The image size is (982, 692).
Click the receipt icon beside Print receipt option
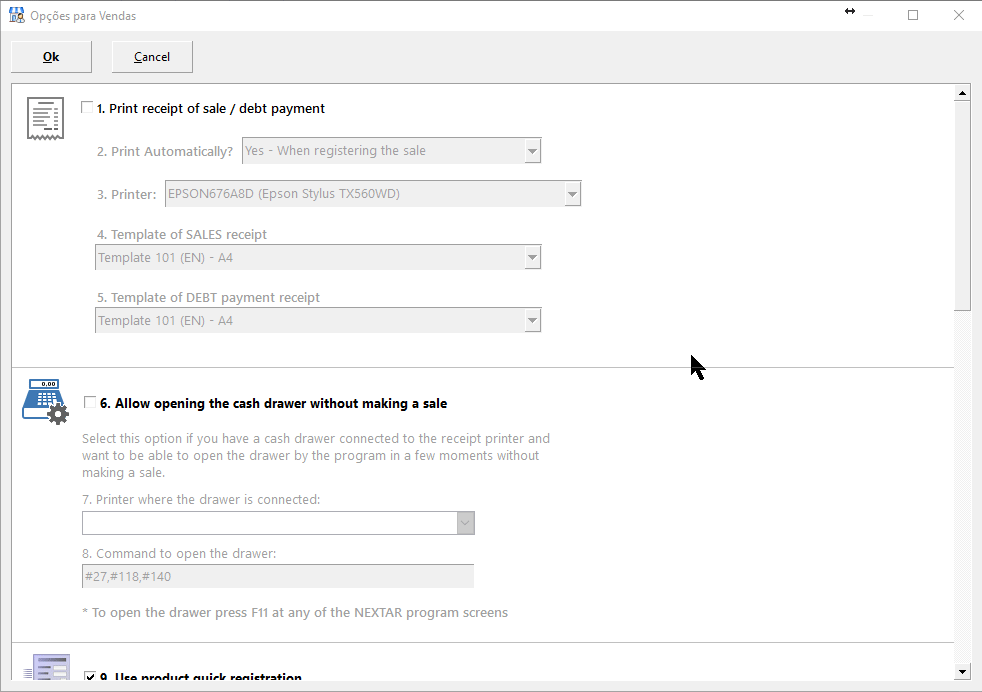pos(45,118)
